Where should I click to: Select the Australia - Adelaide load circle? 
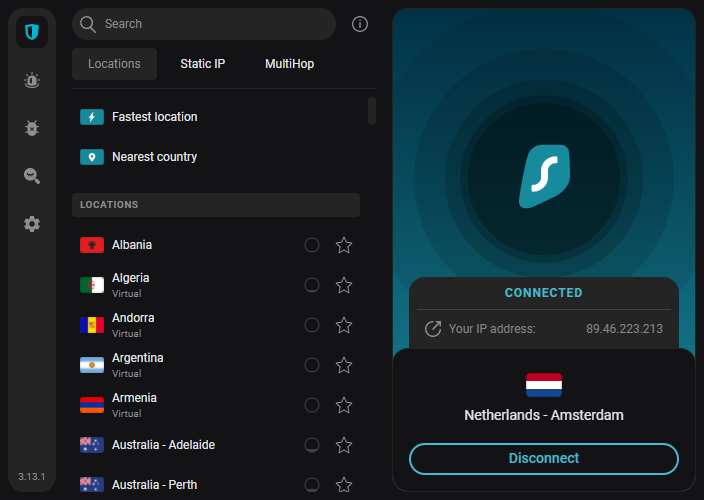312,445
